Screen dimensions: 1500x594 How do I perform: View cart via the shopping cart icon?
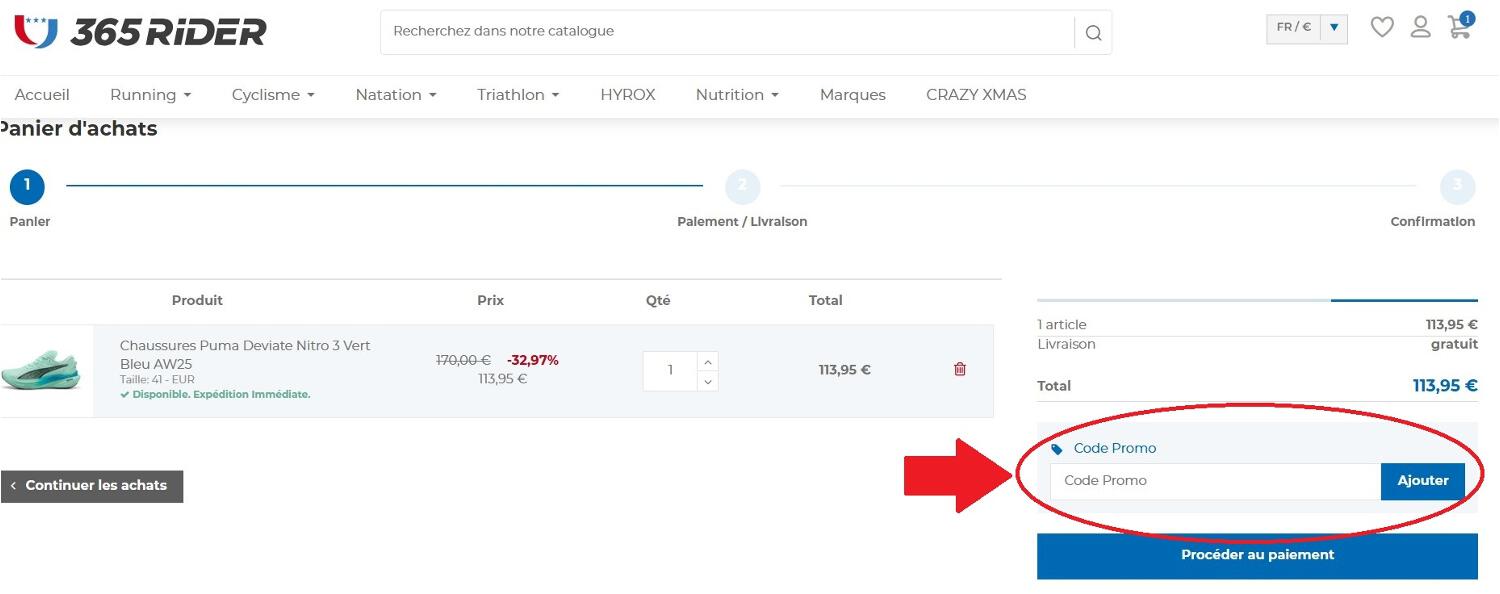click(x=1458, y=29)
